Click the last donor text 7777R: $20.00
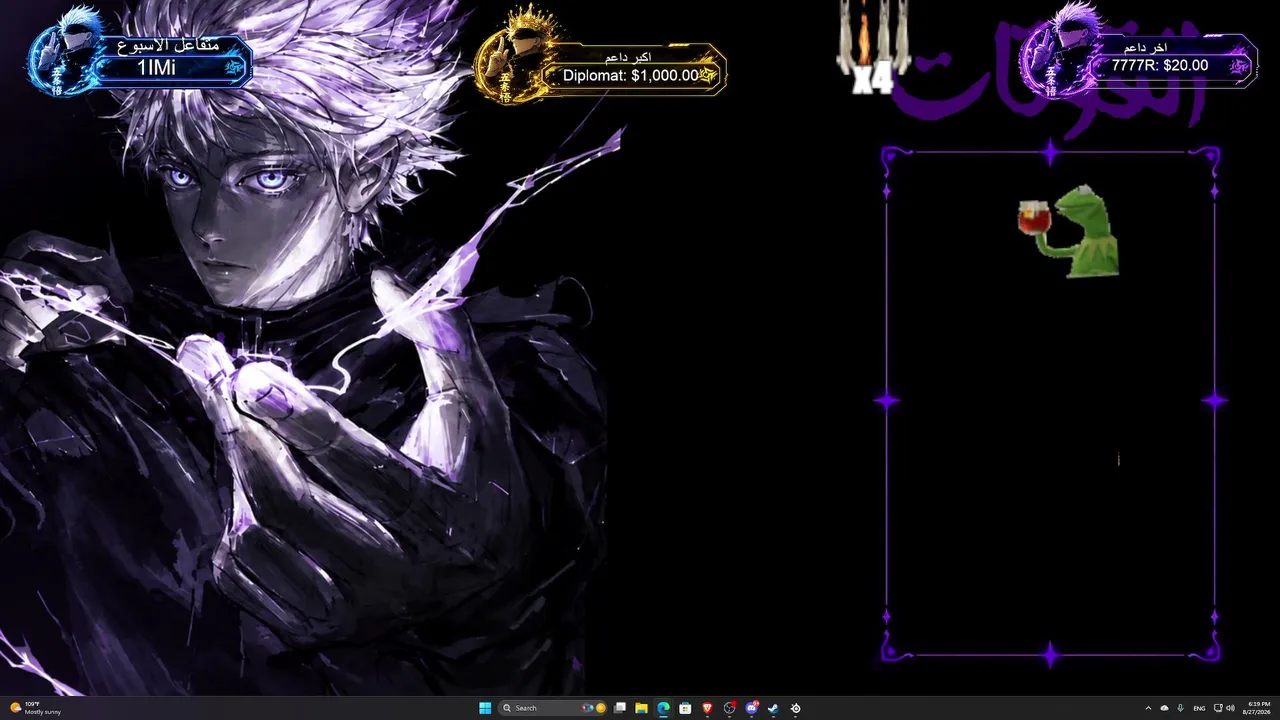 pyautogui.click(x=1160, y=65)
